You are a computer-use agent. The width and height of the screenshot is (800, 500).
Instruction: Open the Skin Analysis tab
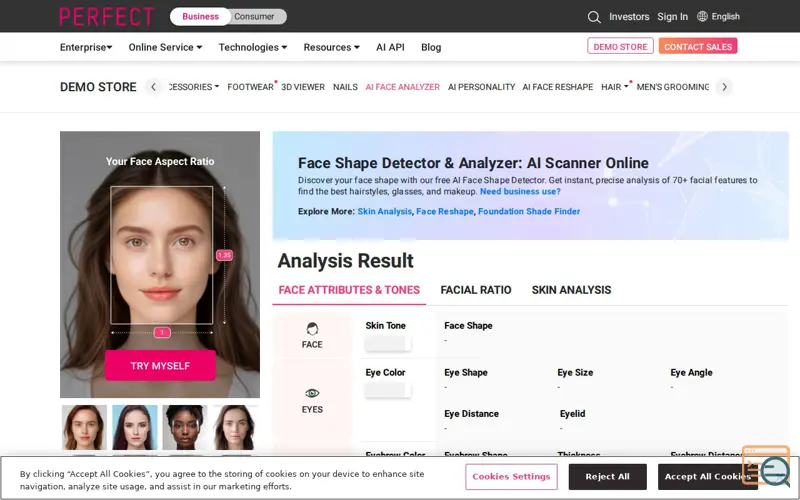click(x=571, y=290)
